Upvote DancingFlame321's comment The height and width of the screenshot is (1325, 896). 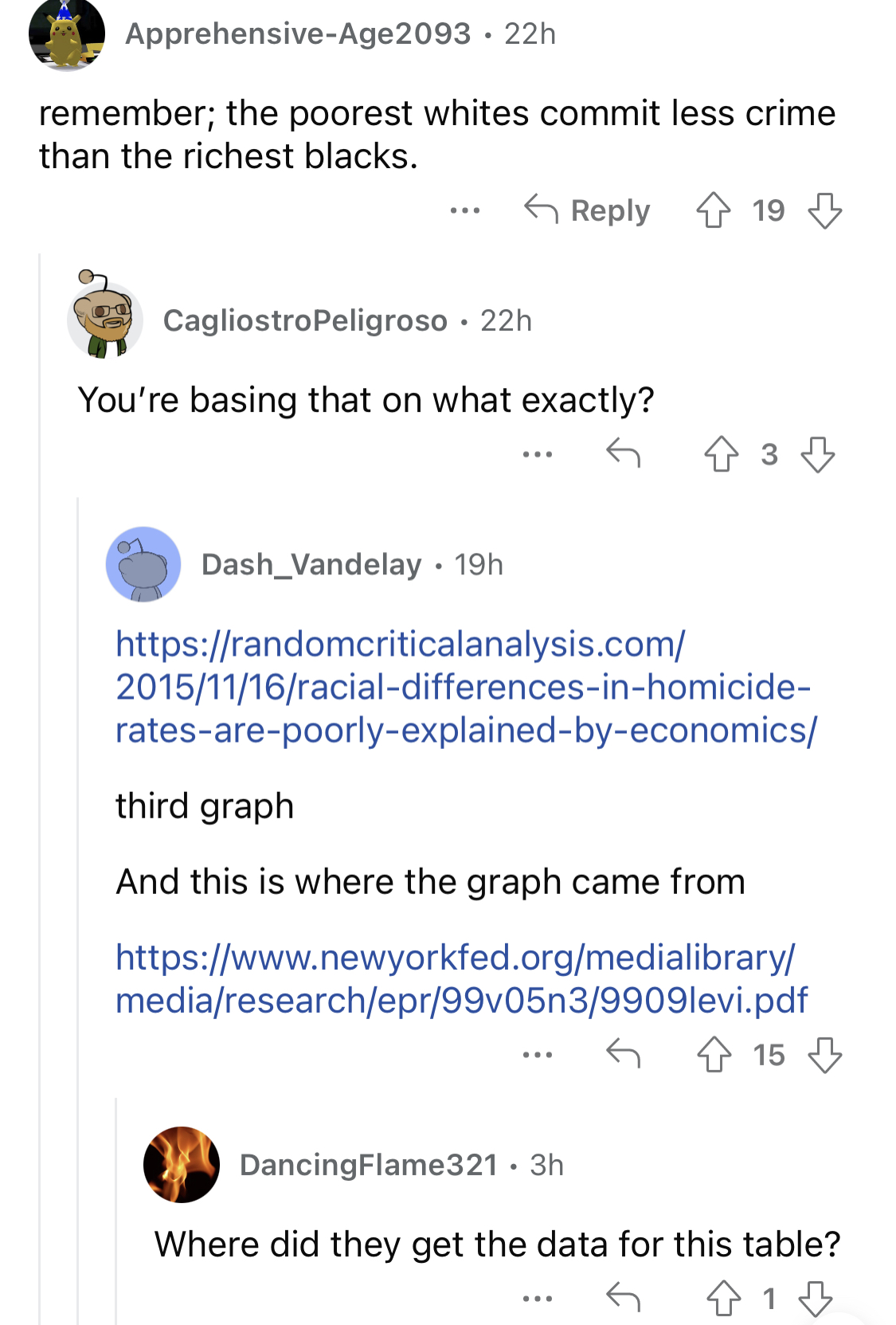point(723,1299)
